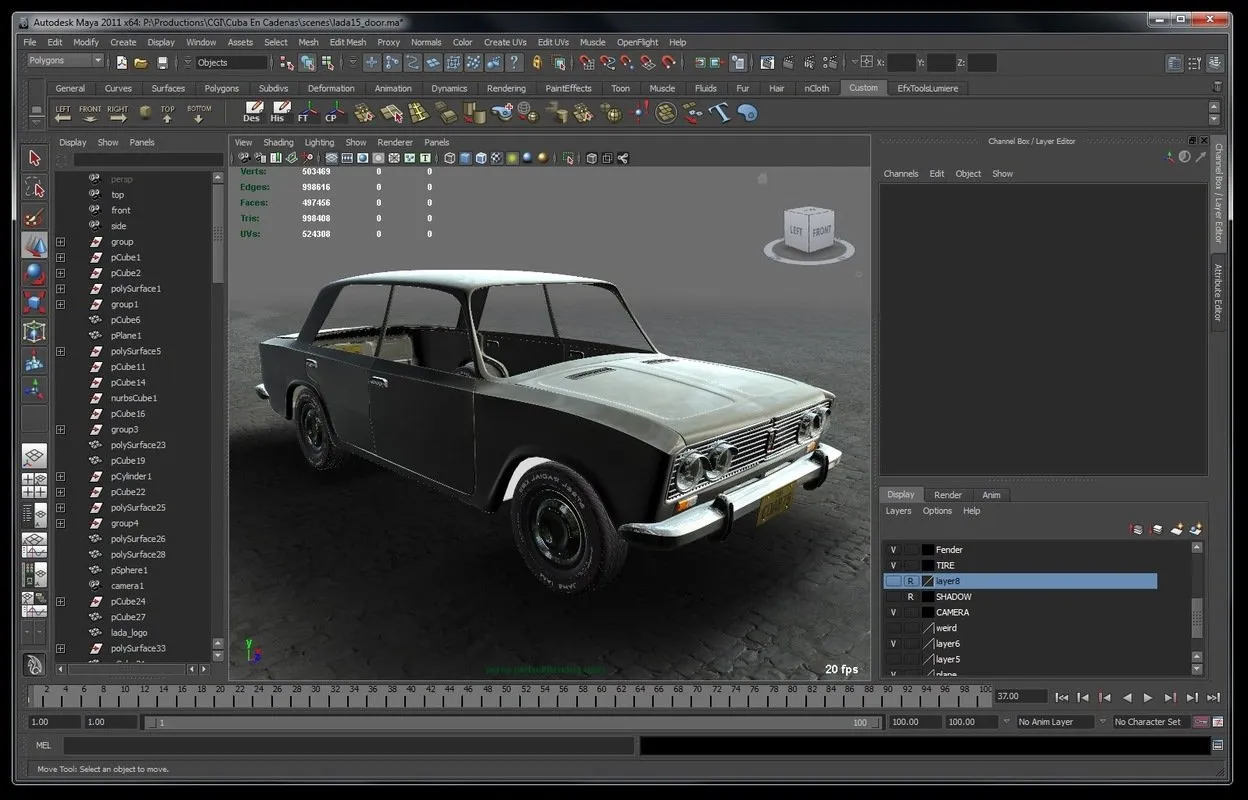Toggle visibility of layer6
This screenshot has height=800, width=1248.
pos(893,644)
